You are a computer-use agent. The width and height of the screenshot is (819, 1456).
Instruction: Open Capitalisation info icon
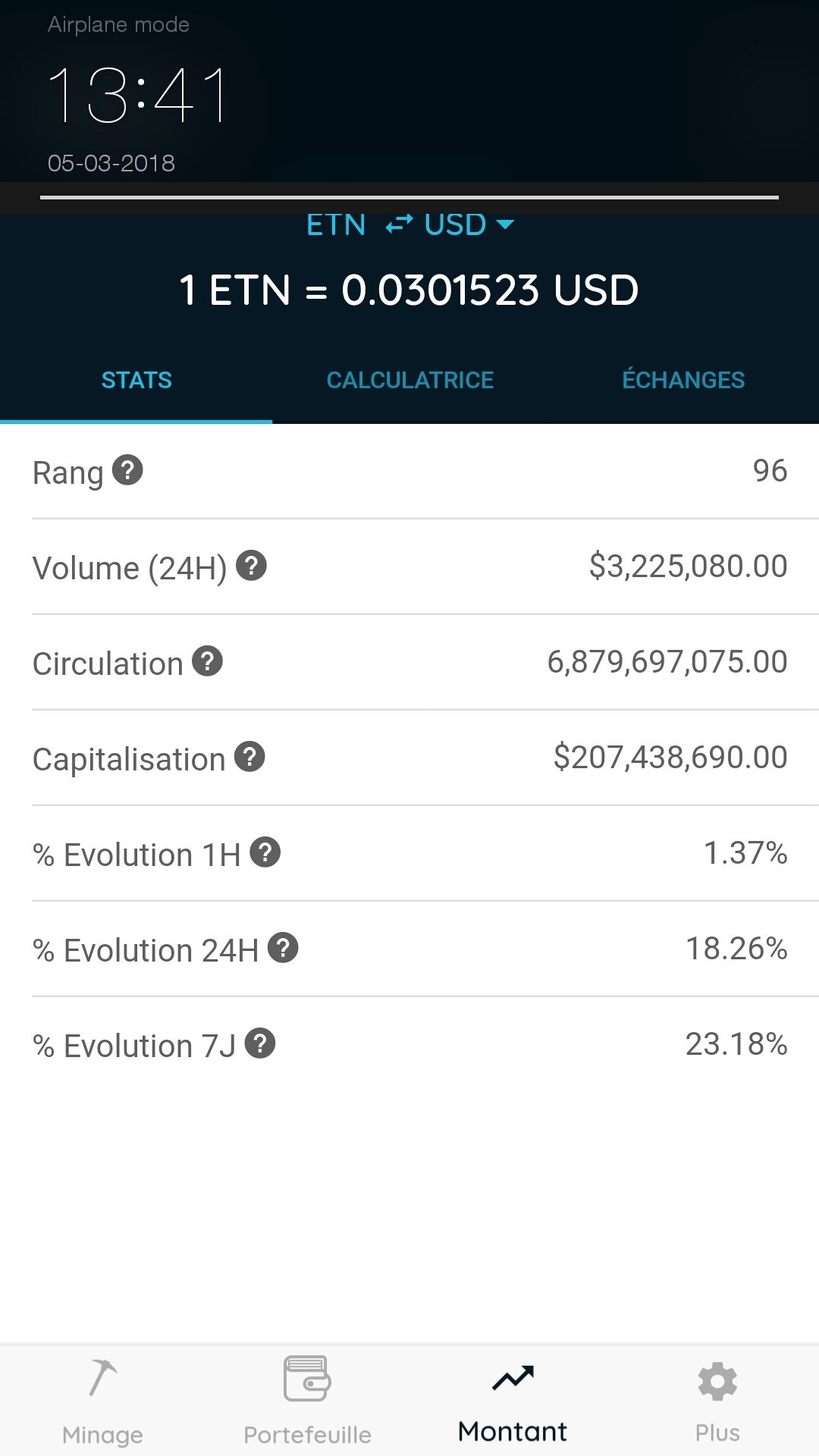click(x=249, y=757)
